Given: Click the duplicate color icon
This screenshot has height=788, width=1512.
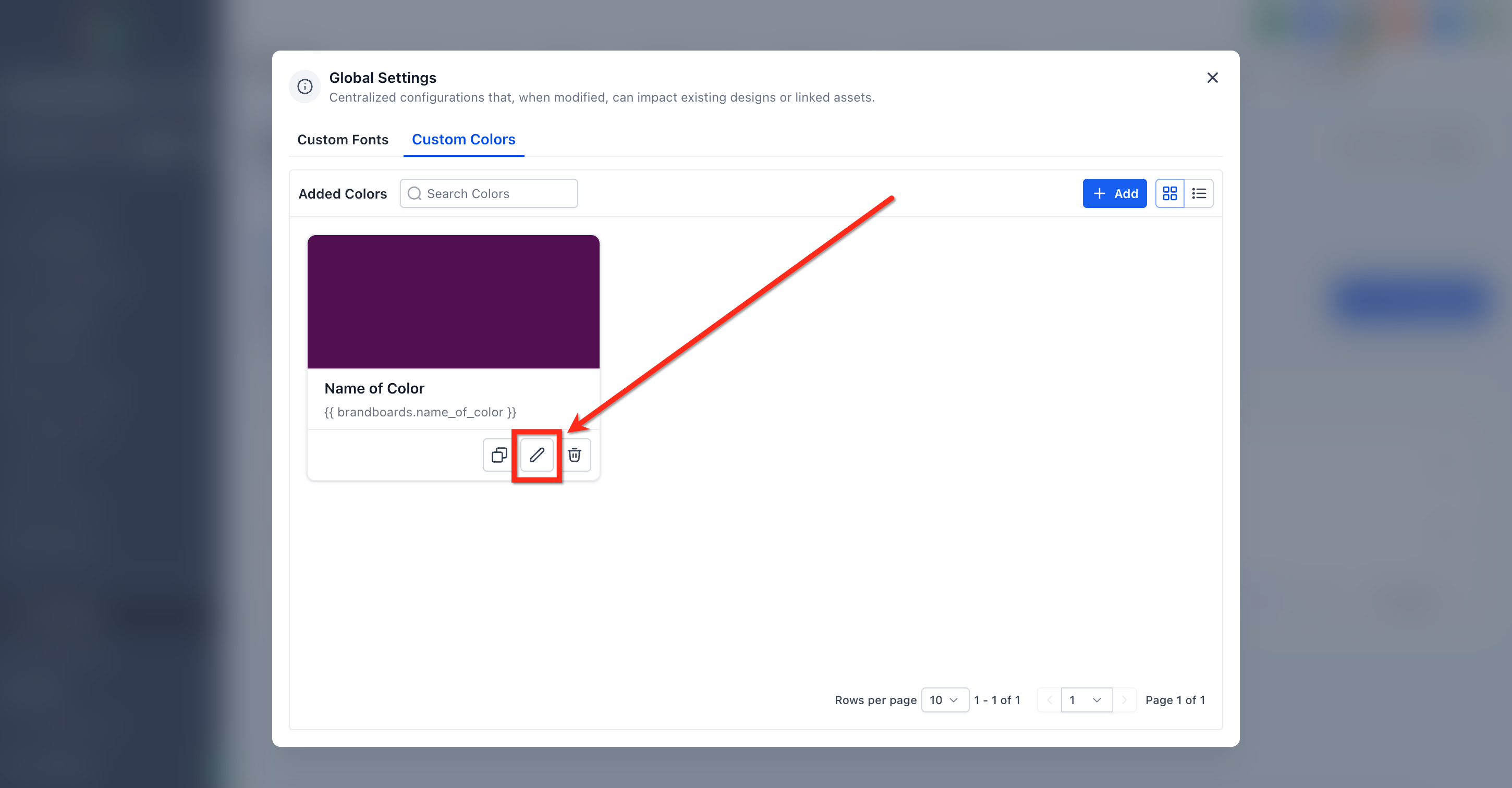Looking at the screenshot, I should tap(499, 455).
